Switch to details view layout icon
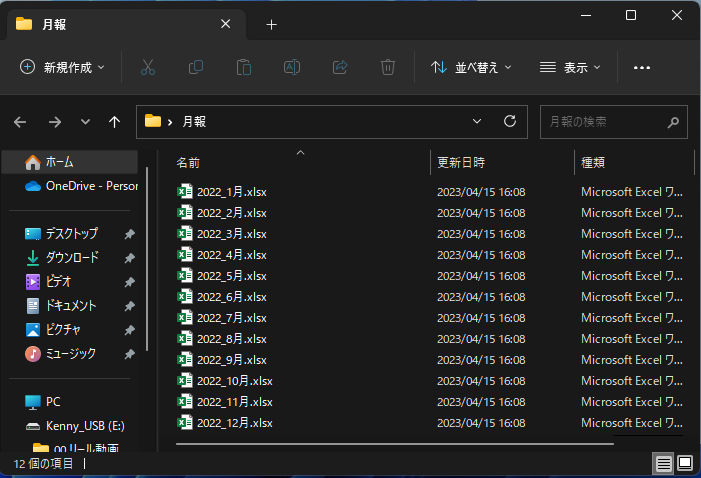Viewport: 701px width, 478px height. point(663,463)
